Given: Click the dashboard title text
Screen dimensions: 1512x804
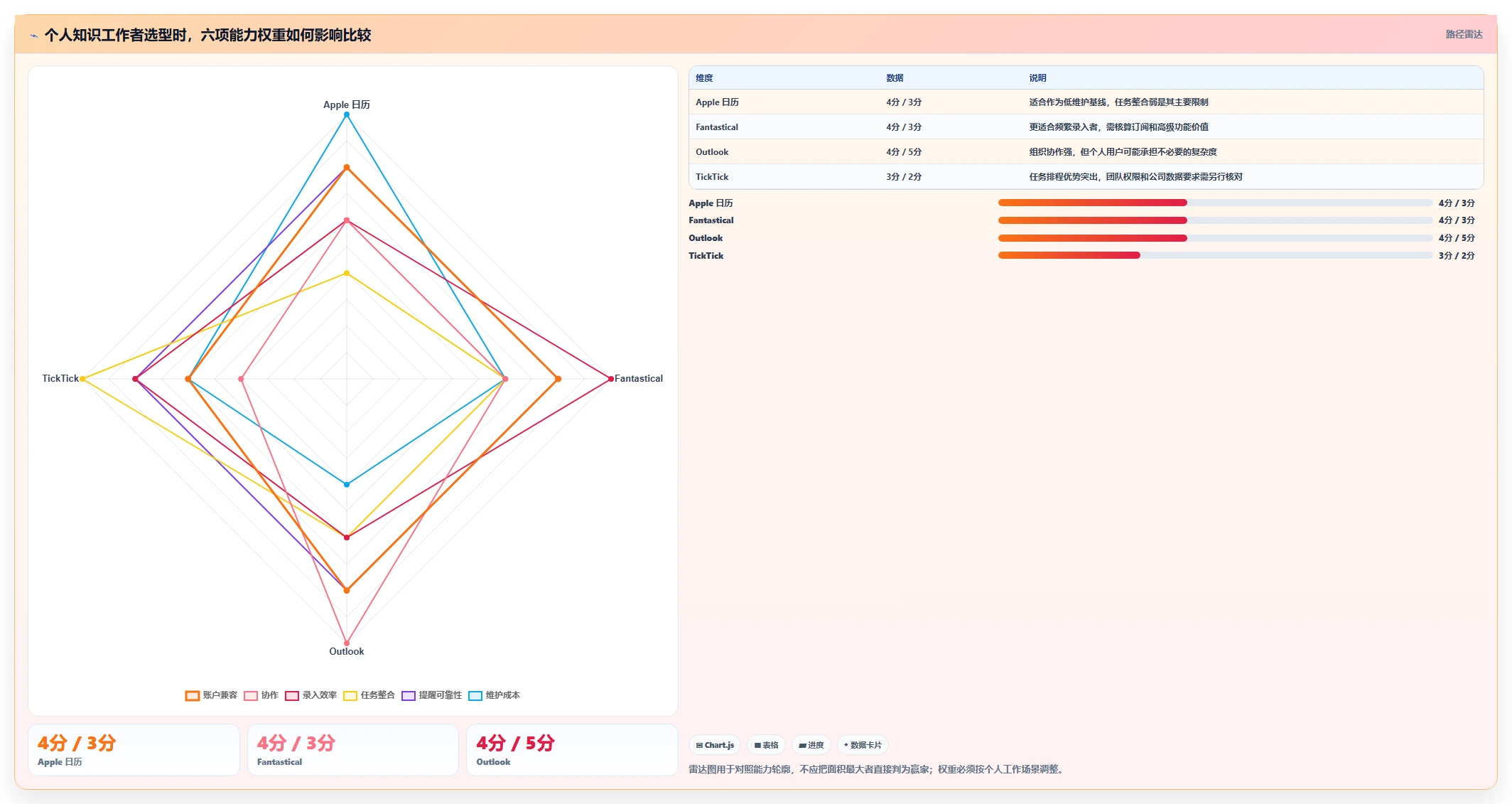Looking at the screenshot, I should 207,36.
